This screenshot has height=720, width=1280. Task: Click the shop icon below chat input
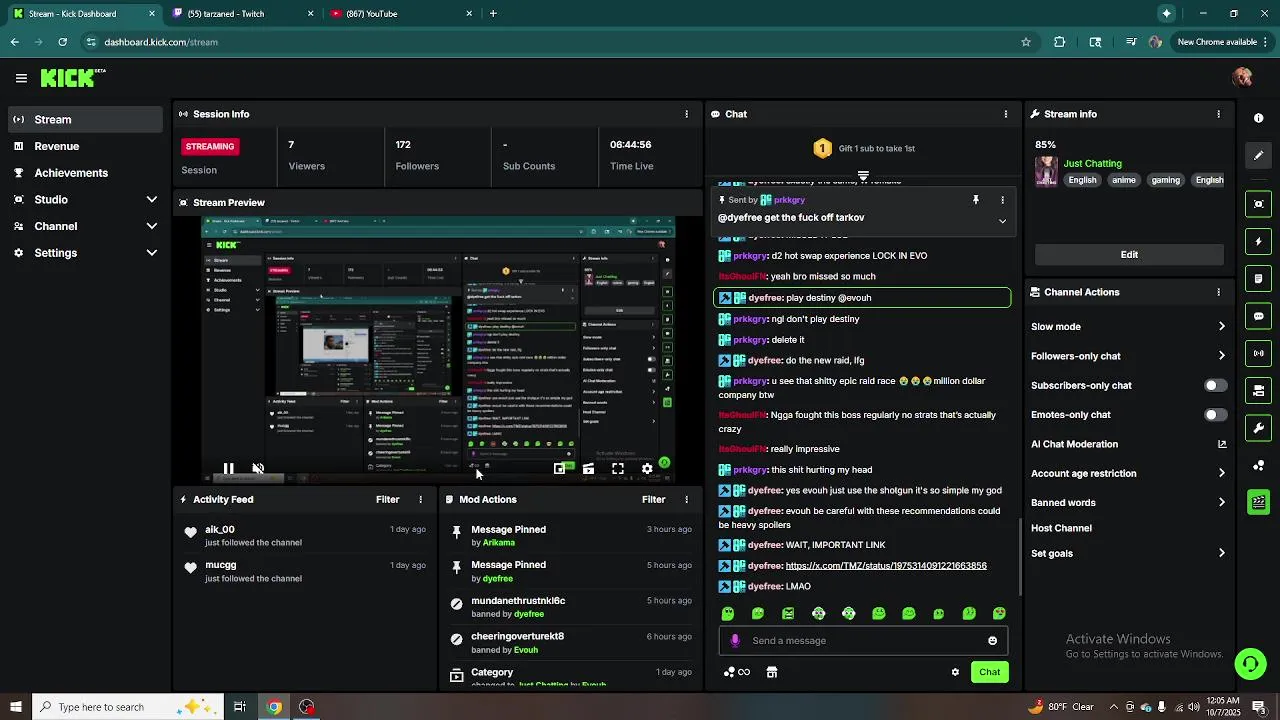coord(771,672)
